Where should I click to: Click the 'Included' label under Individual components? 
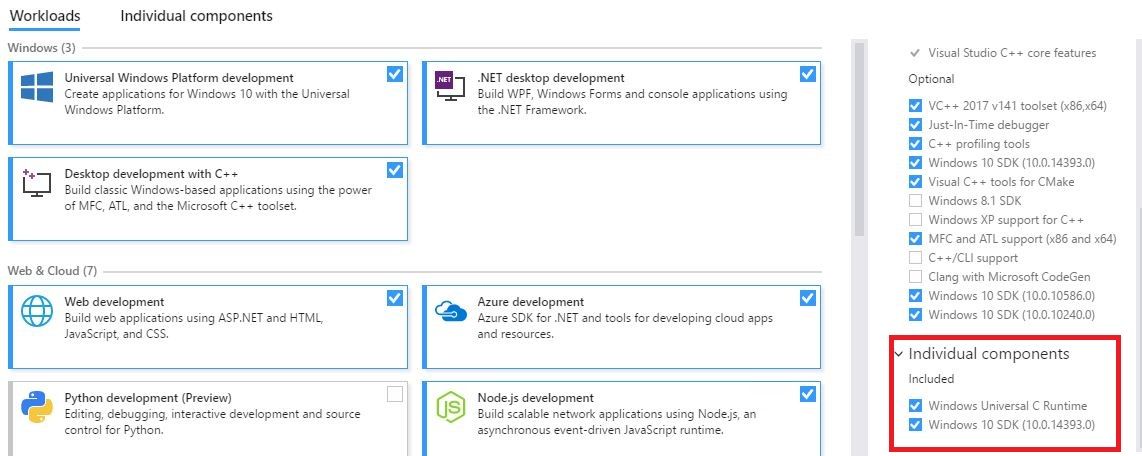(x=932, y=379)
